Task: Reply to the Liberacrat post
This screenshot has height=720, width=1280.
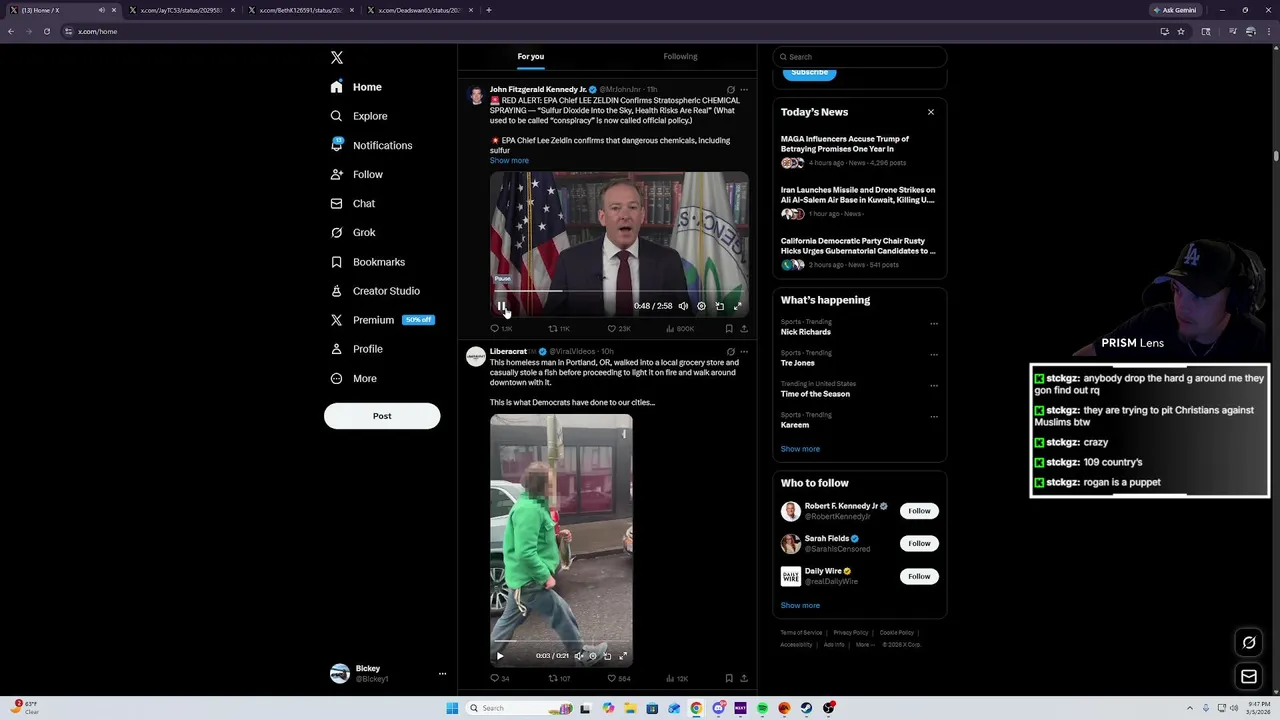Action: click(x=499, y=678)
